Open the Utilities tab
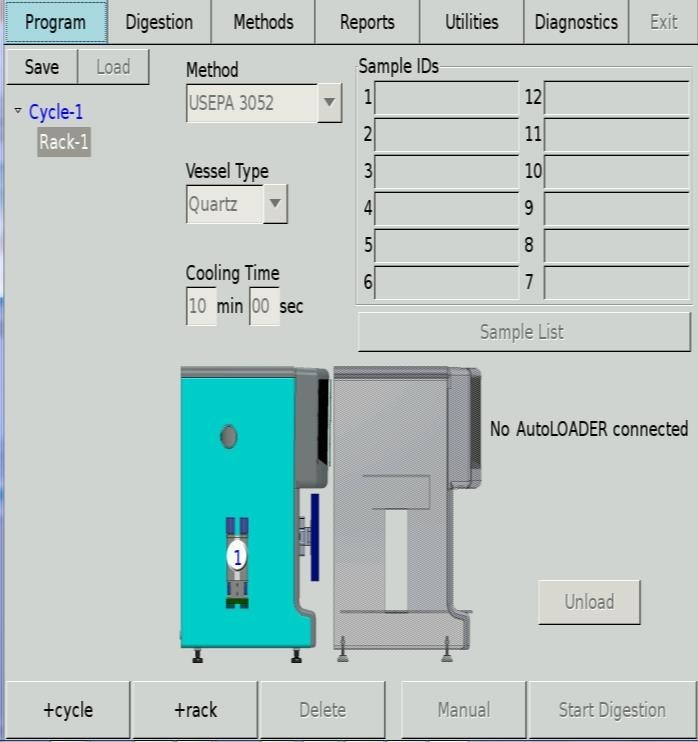Screen dimensions: 698x742 tap(471, 22)
